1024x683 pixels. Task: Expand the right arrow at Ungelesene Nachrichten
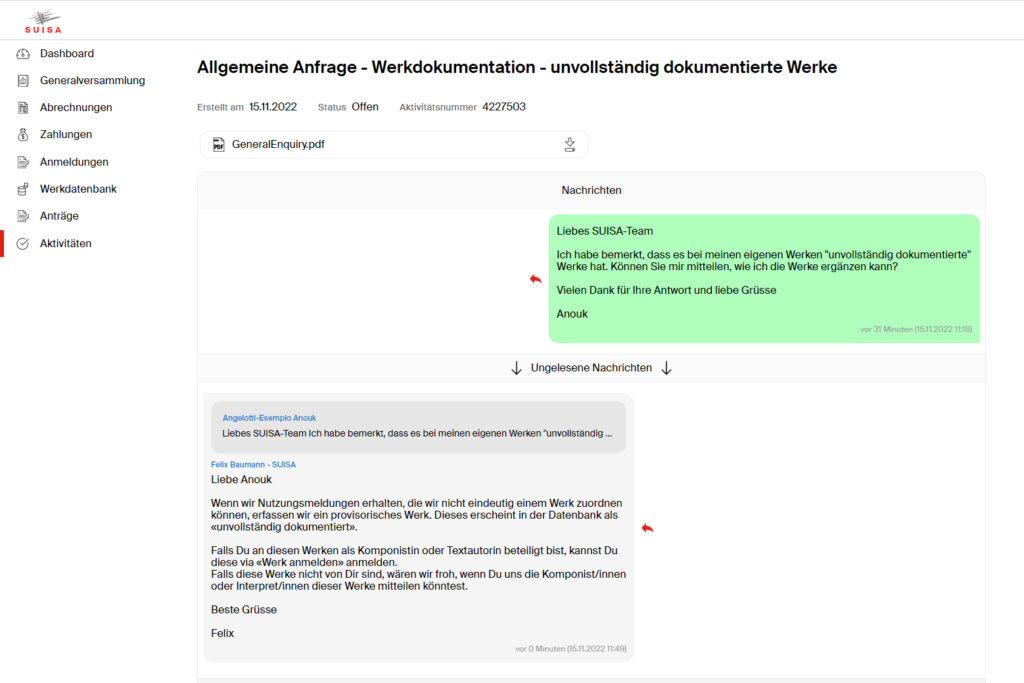(665, 367)
